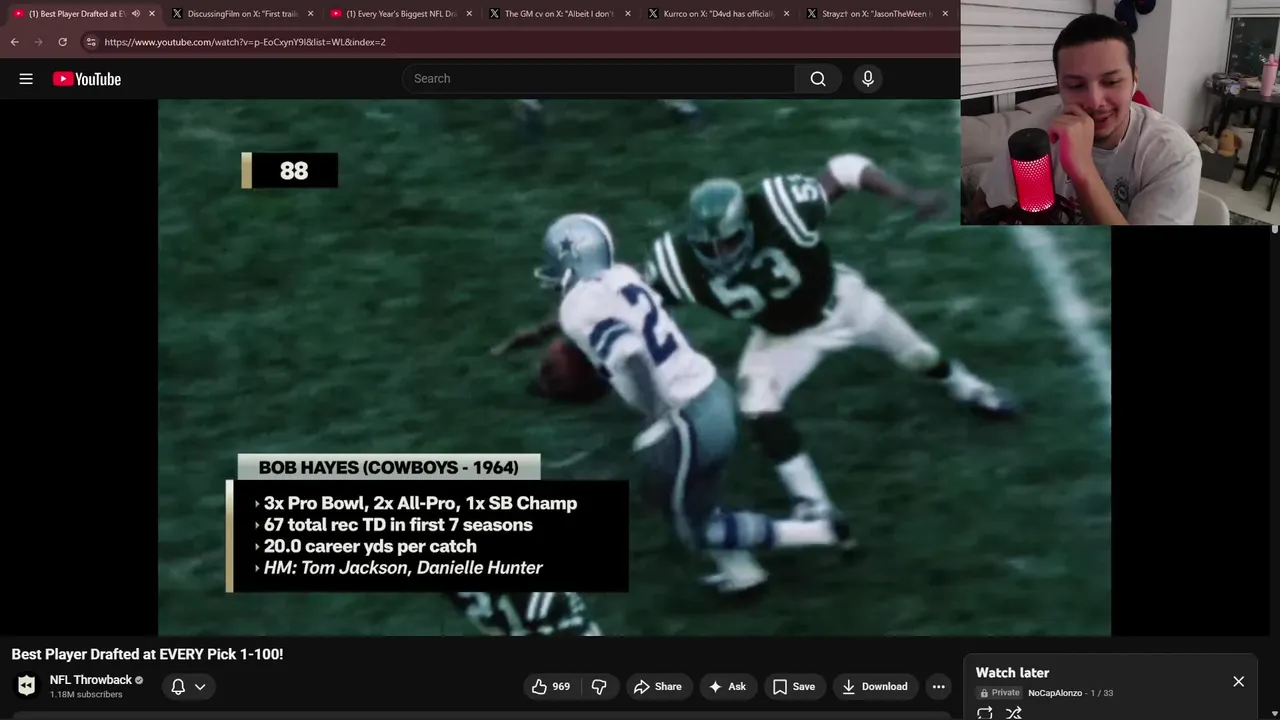Switch to Strayzt on X tab
This screenshot has height=720, width=1280.
pyautogui.click(x=876, y=14)
